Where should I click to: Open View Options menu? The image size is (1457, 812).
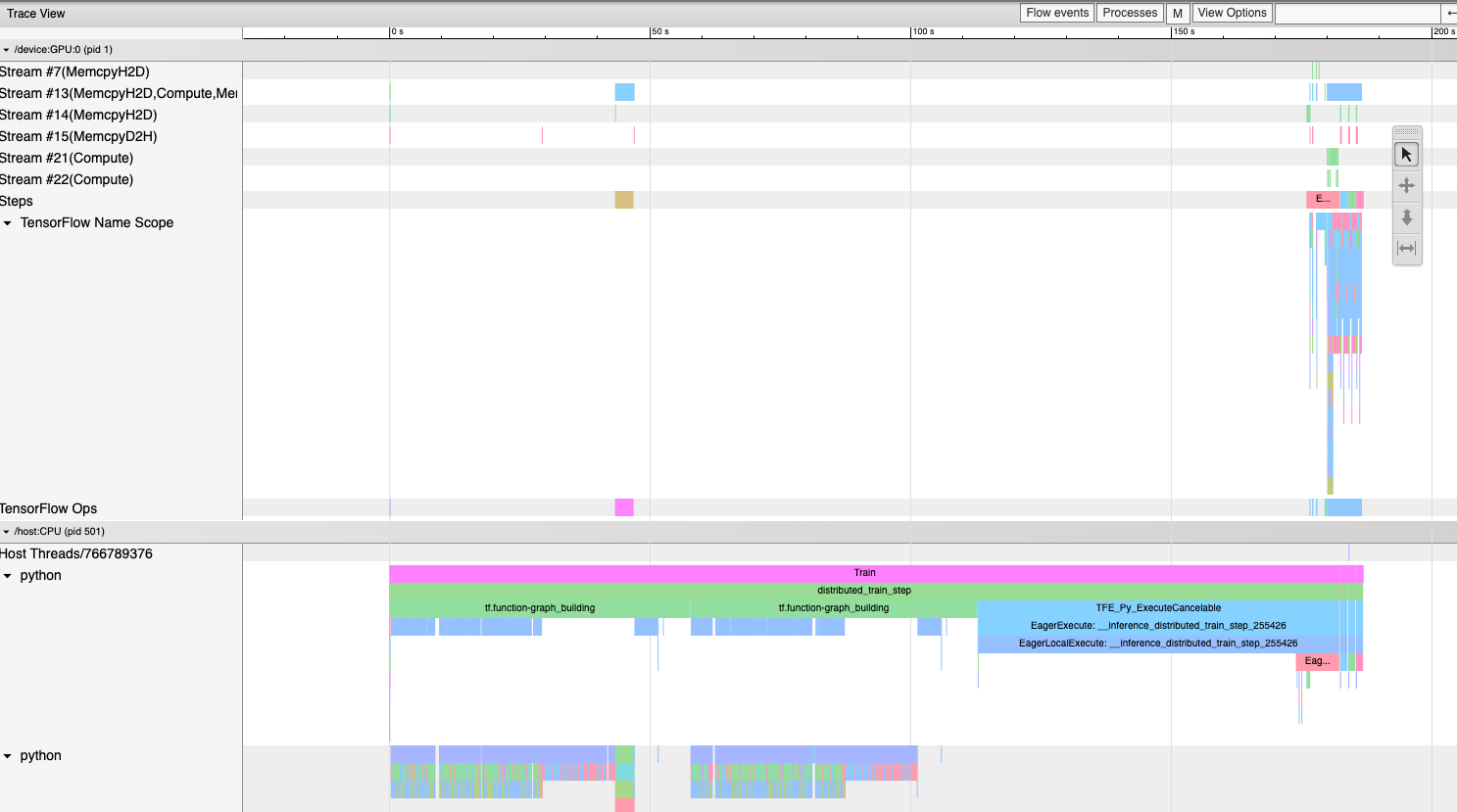[x=1232, y=13]
